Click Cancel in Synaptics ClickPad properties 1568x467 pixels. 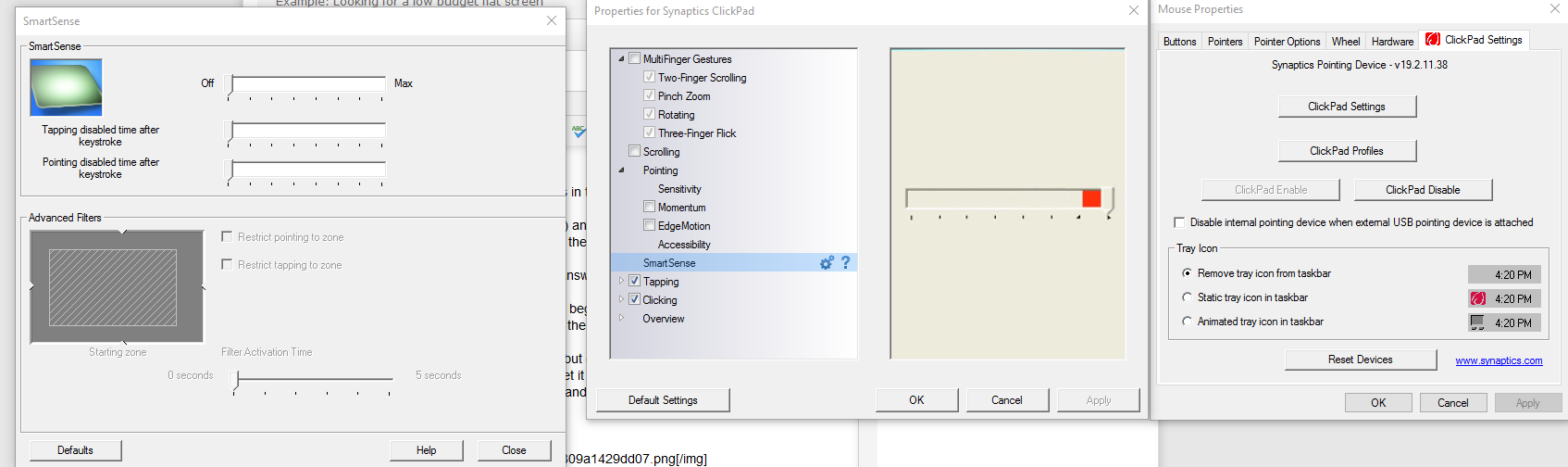1007,400
